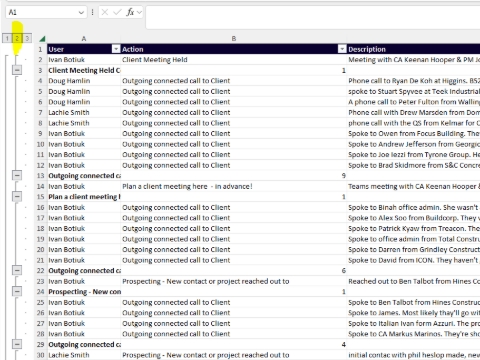Click 'Spoke to Darren from Grindley' description
The width and height of the screenshot is (480, 360).
[x=414, y=250]
